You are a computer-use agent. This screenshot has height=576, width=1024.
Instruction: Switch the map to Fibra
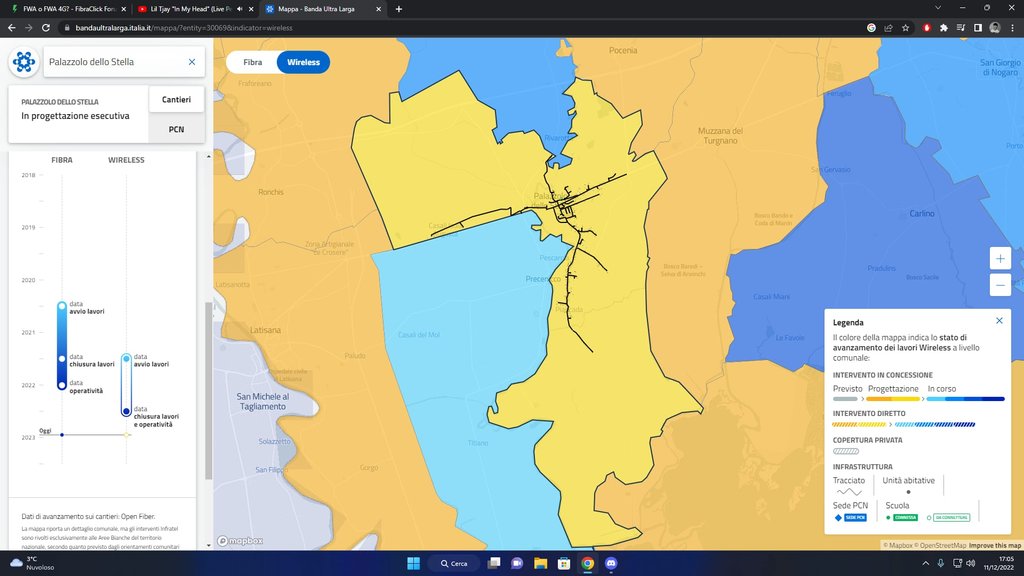251,62
